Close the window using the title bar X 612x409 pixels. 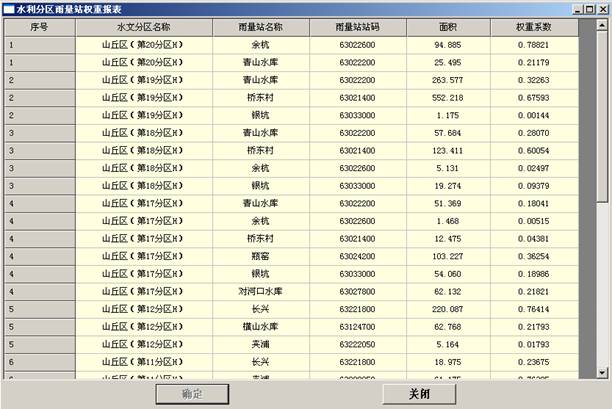tap(601, 8)
